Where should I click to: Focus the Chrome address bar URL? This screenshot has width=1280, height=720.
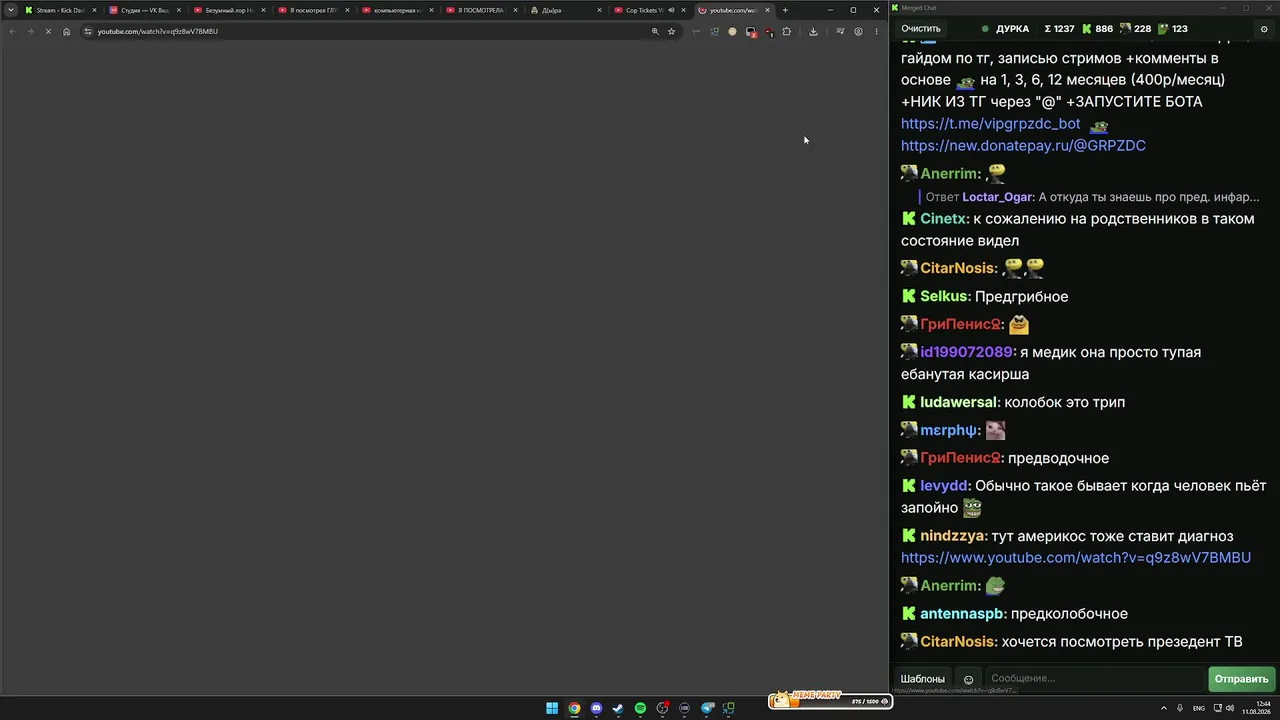pyautogui.click(x=158, y=31)
